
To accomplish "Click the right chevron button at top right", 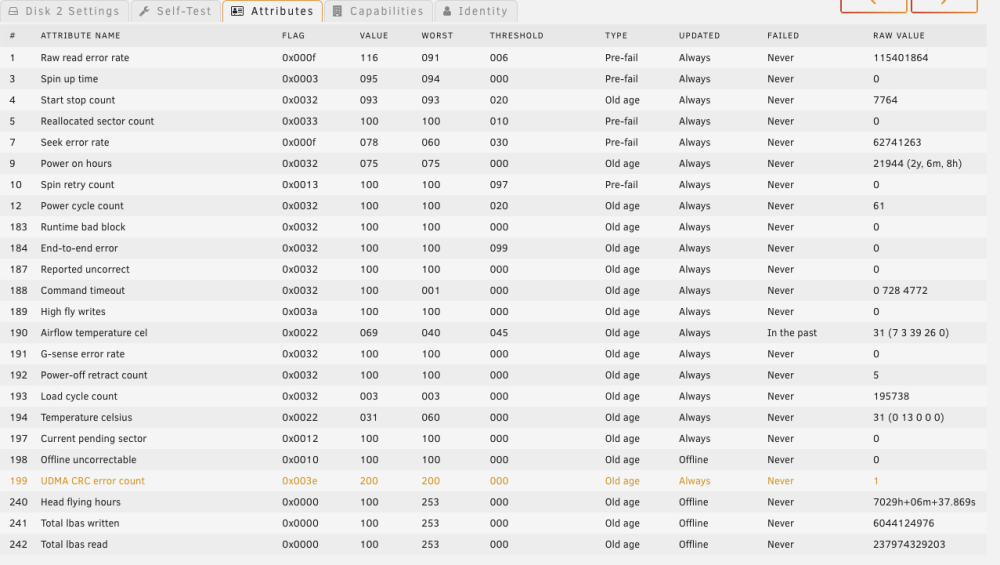I will point(944,5).
